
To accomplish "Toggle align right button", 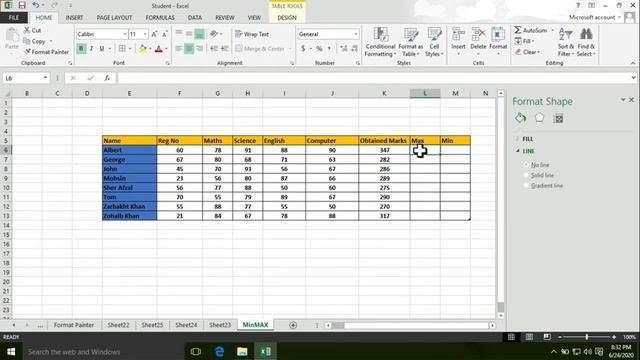I will (x=200, y=49).
